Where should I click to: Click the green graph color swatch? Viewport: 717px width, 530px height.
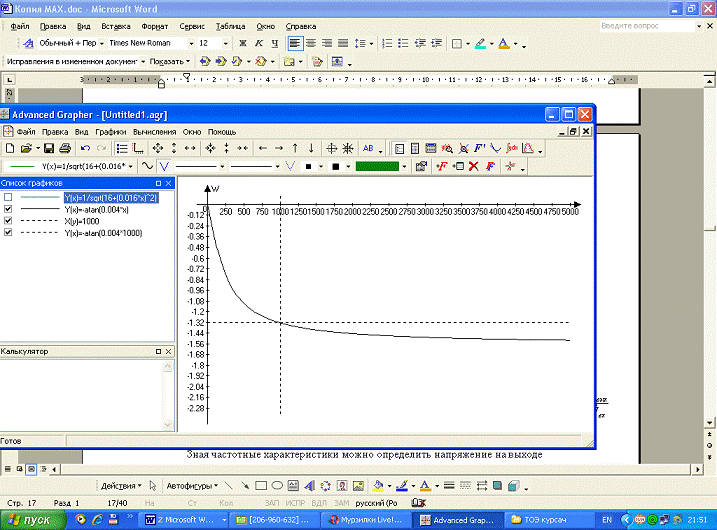coord(377,166)
